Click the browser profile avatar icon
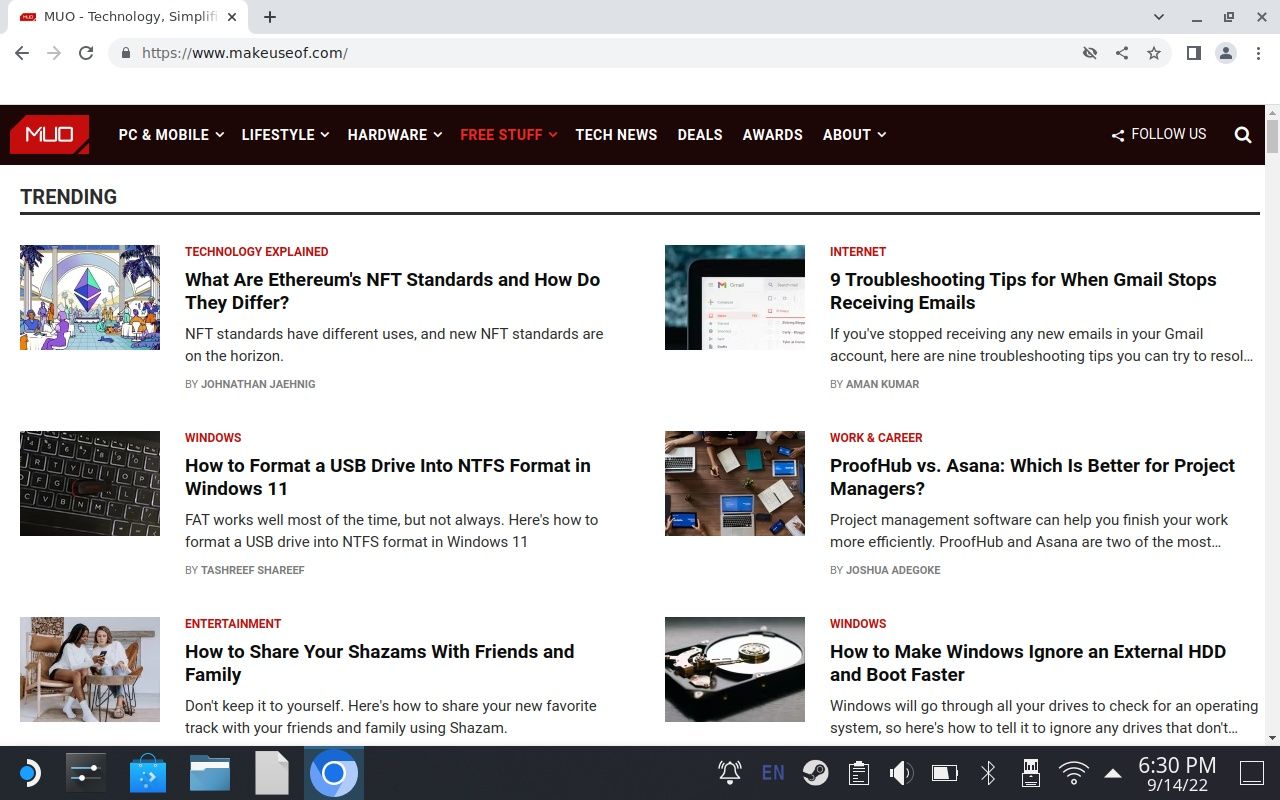 (x=1226, y=52)
